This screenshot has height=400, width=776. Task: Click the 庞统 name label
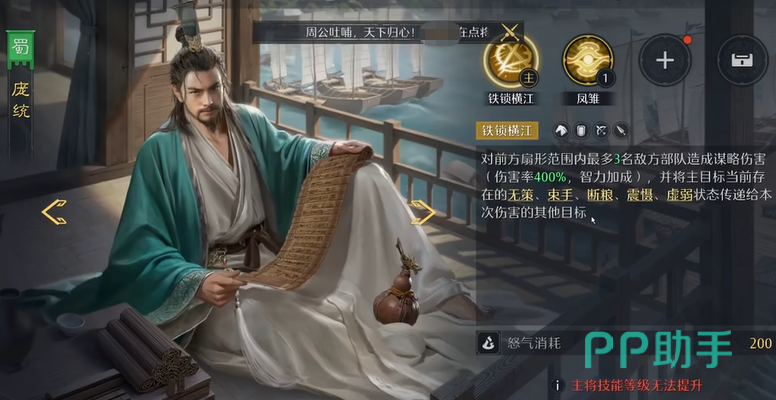coord(21,101)
